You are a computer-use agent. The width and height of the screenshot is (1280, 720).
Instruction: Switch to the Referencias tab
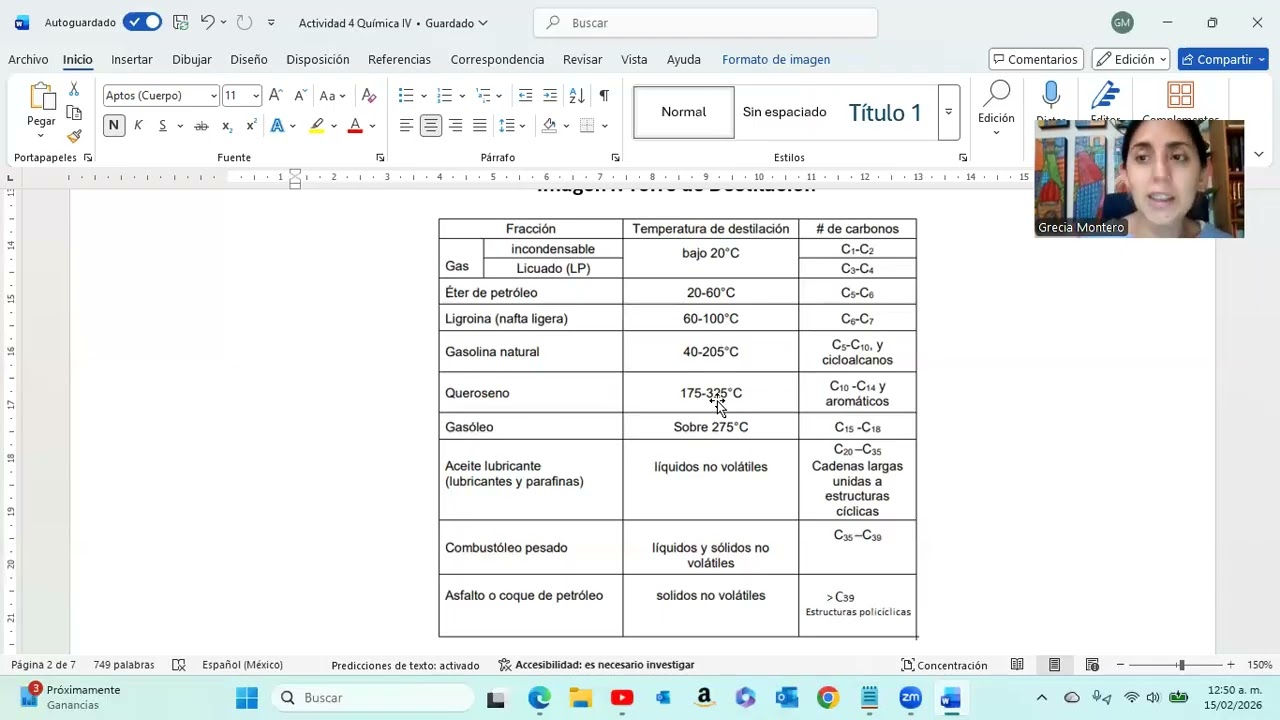tap(399, 59)
